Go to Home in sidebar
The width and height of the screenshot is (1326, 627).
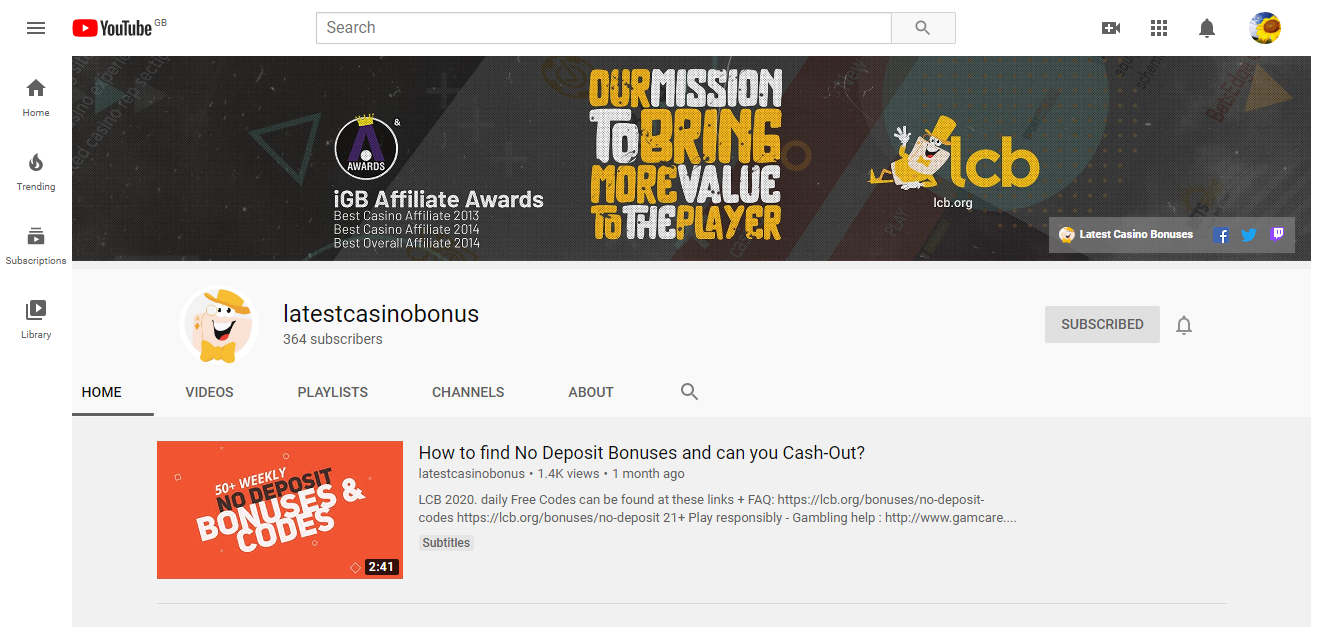36,97
